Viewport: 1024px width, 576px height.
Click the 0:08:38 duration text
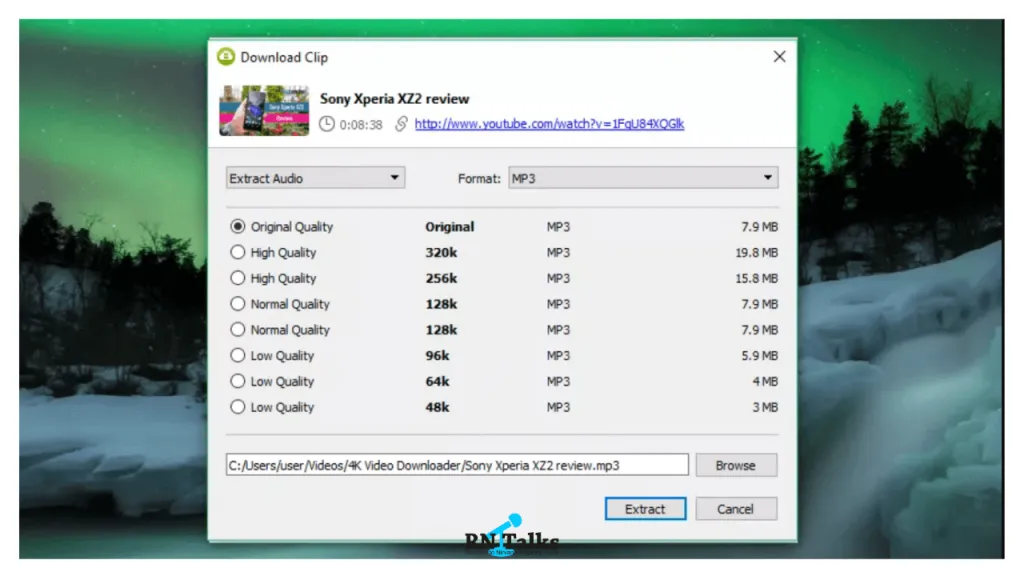360,124
